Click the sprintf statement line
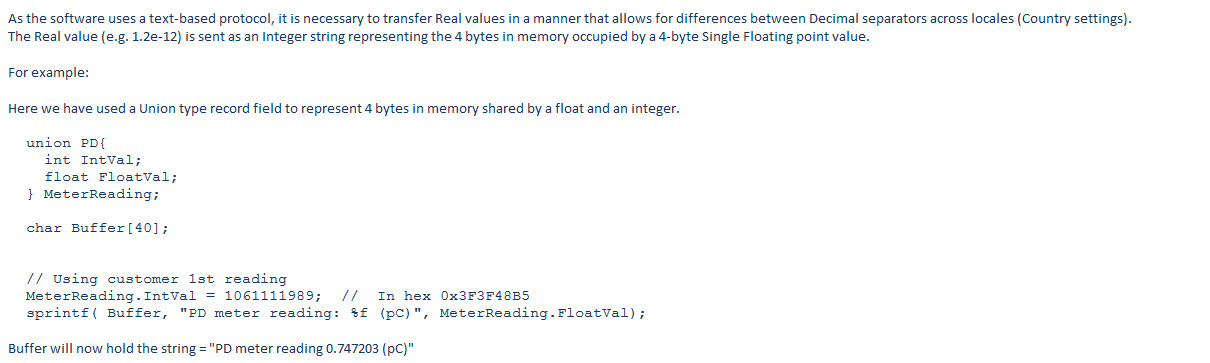1210x363 pixels. tap(336, 313)
